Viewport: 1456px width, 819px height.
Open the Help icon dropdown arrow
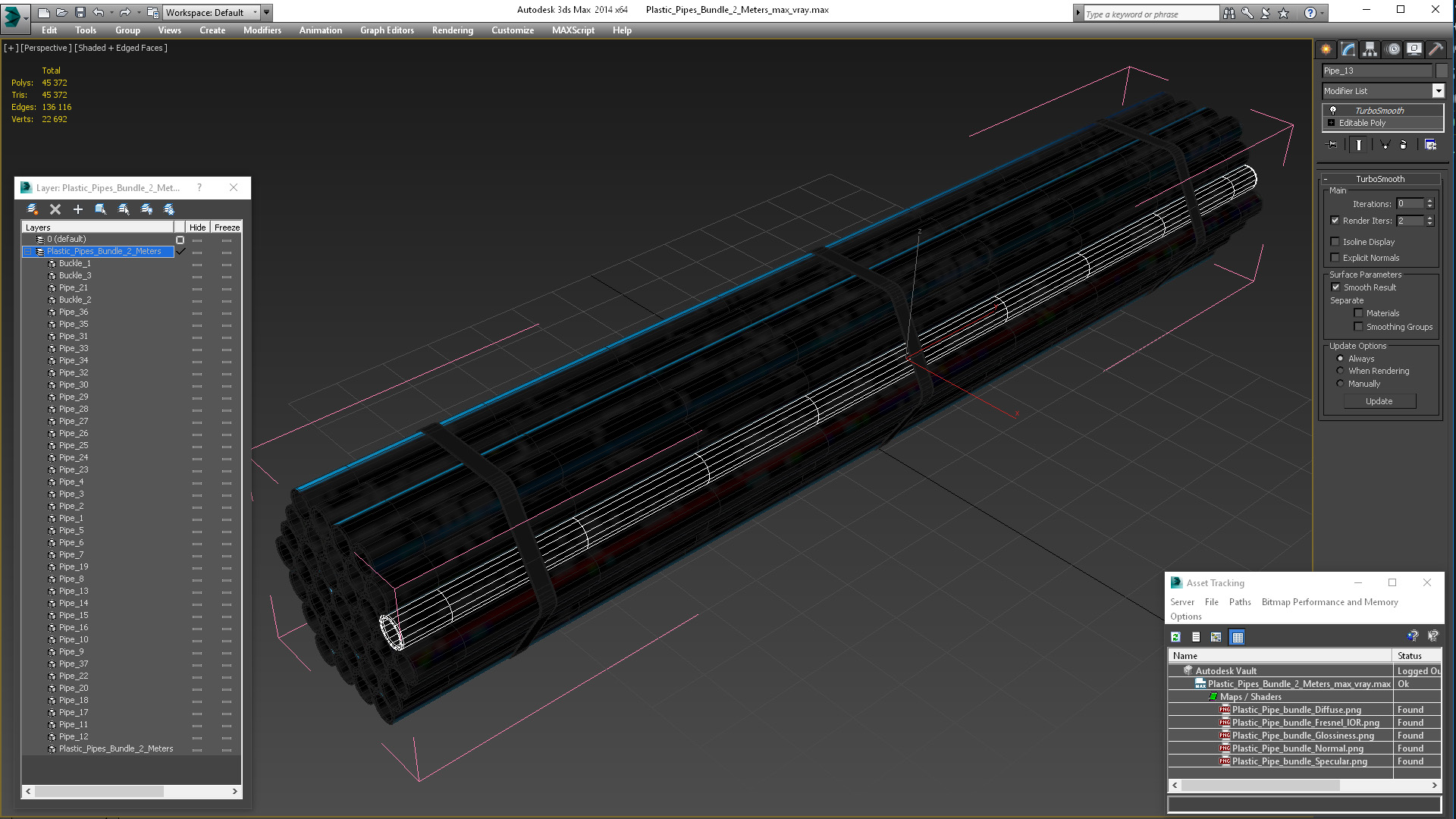1323,13
